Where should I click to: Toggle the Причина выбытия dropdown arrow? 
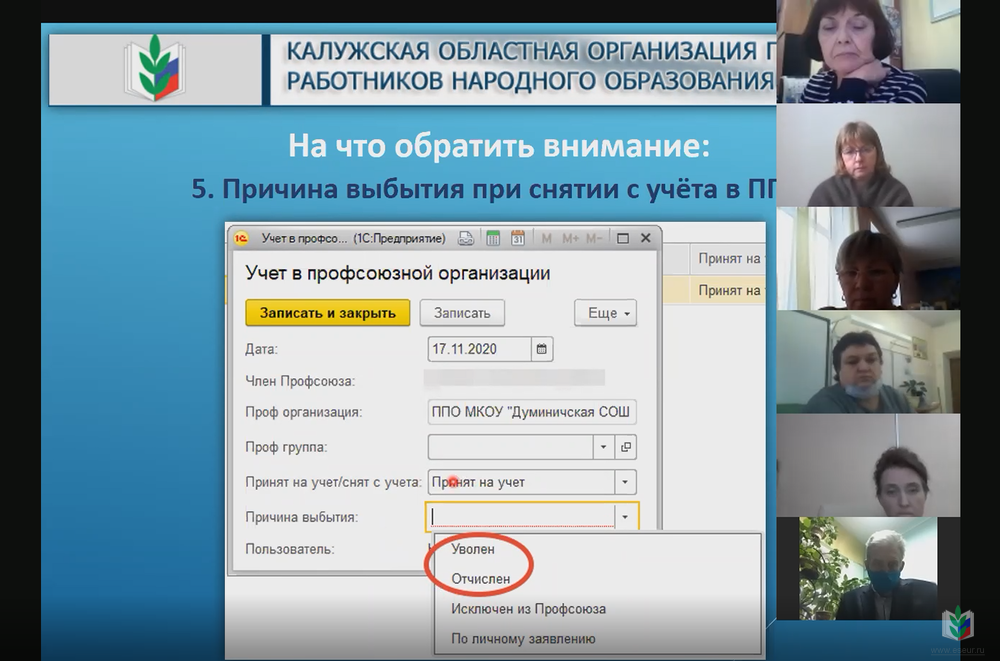coord(626,517)
